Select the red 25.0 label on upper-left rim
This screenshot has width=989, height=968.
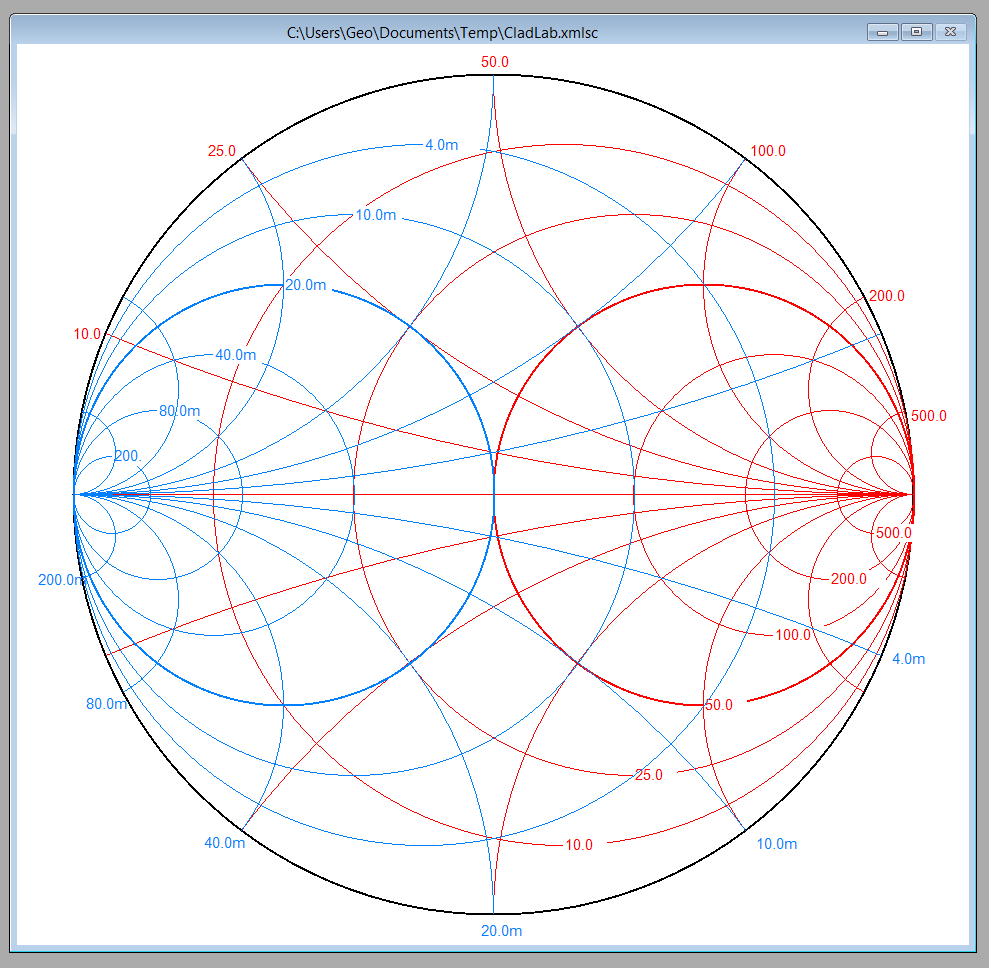221,151
